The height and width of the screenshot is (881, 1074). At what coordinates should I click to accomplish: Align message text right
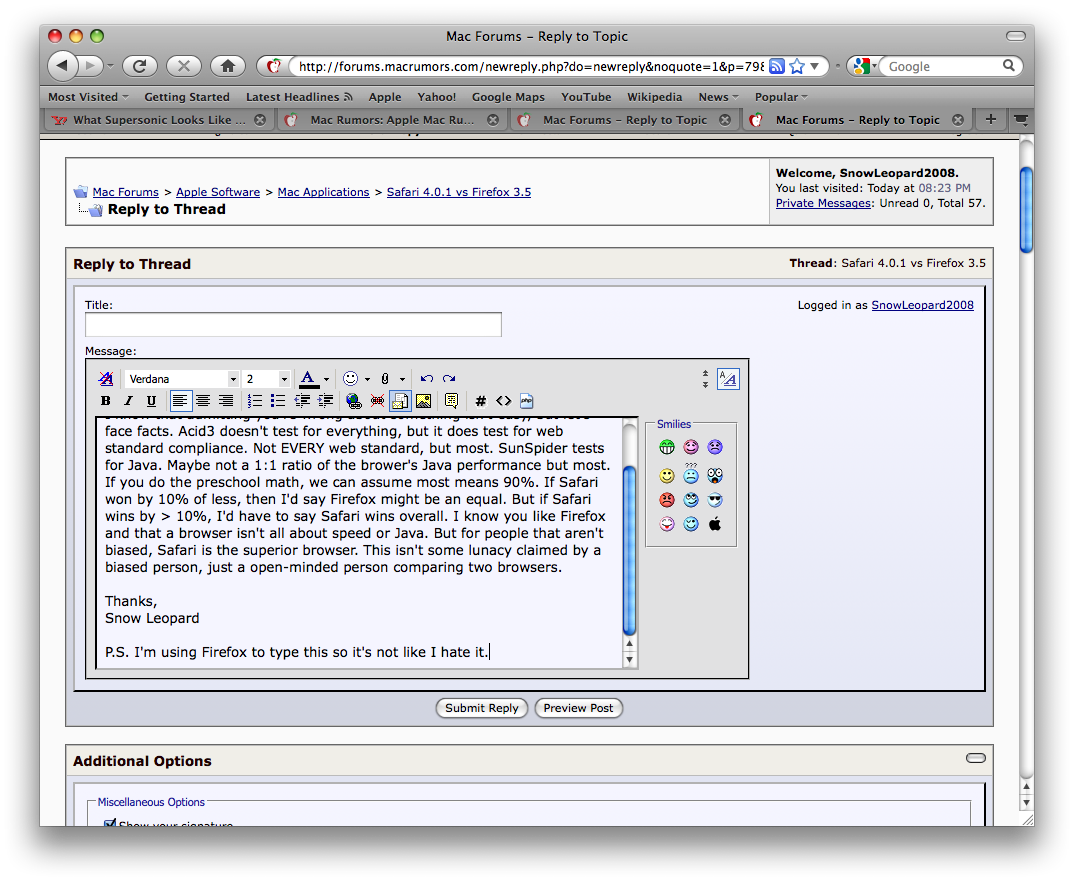pos(226,401)
